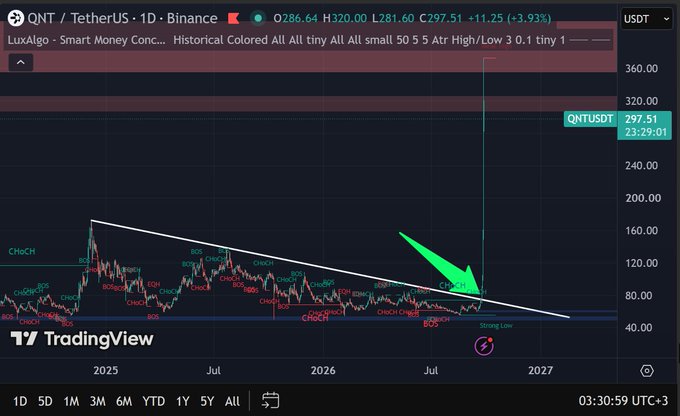Select the 3M time range
680x416 pixels.
pyautogui.click(x=98, y=401)
